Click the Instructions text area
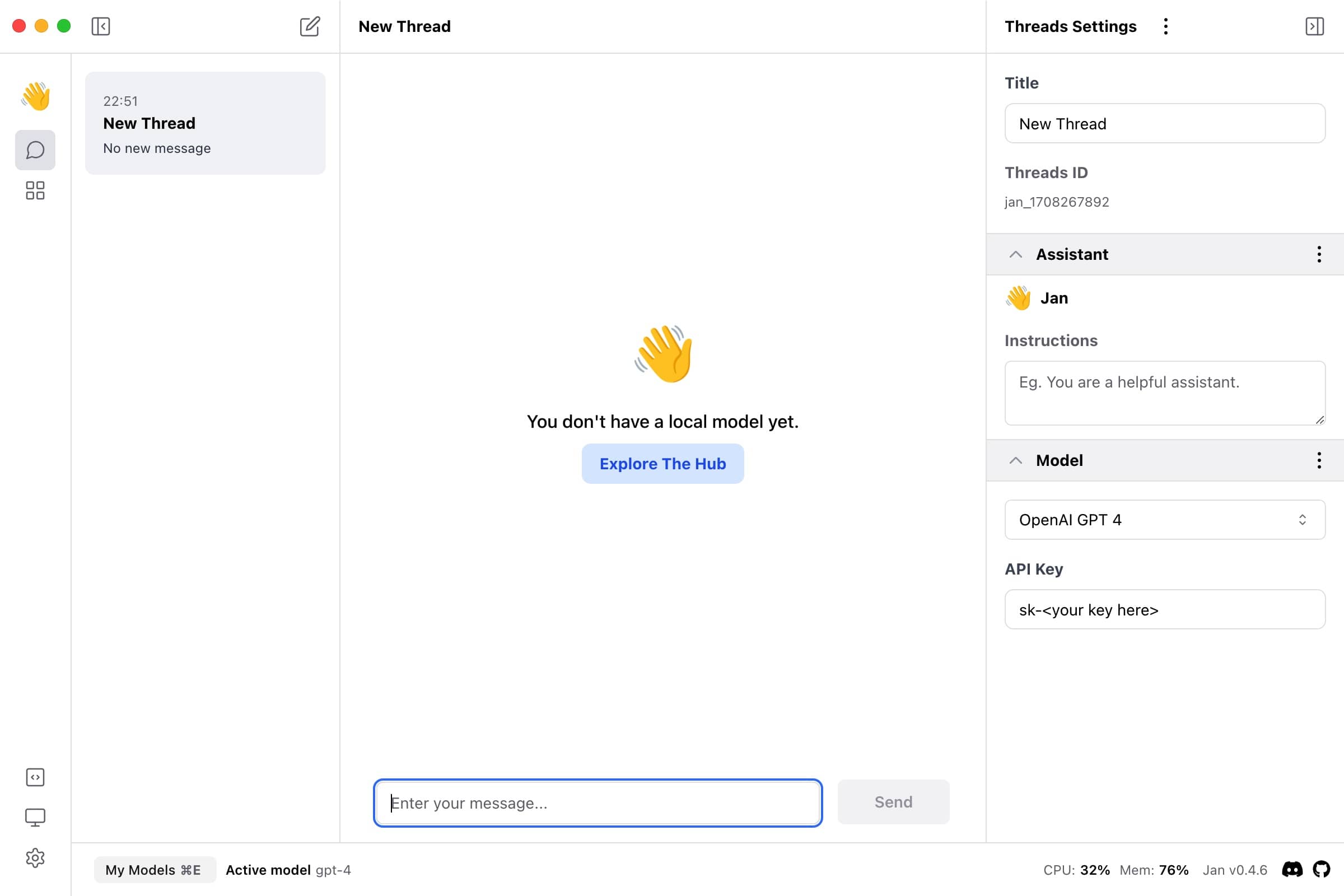This screenshot has height=896, width=1344. pos(1165,393)
